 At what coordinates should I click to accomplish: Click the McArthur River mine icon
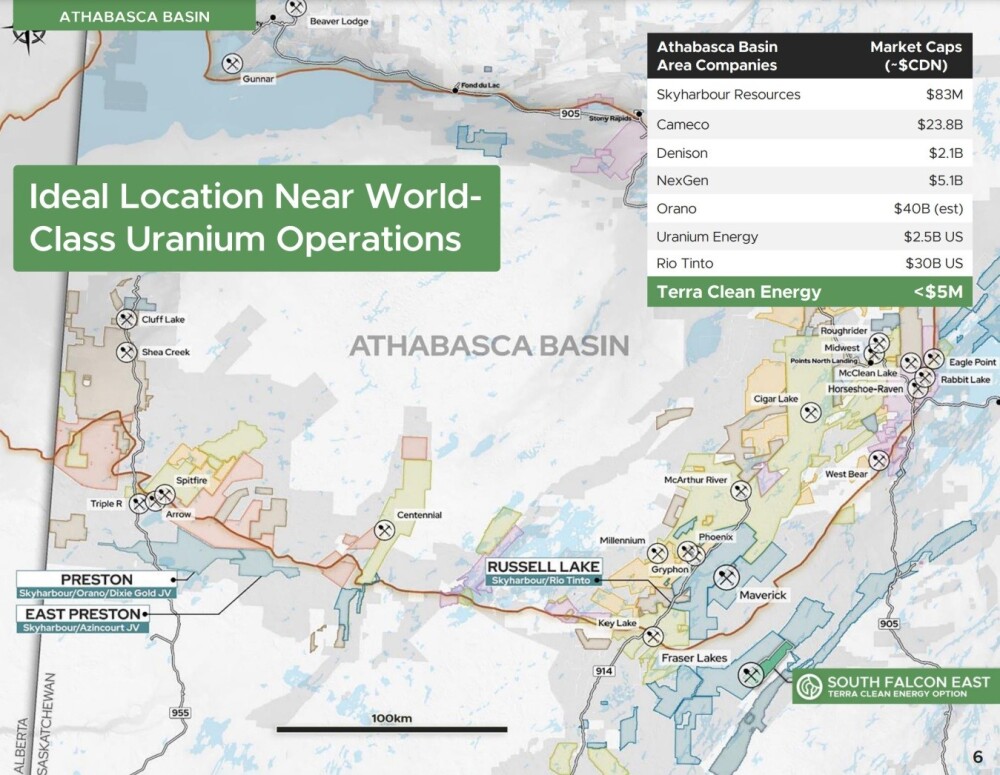(x=740, y=491)
